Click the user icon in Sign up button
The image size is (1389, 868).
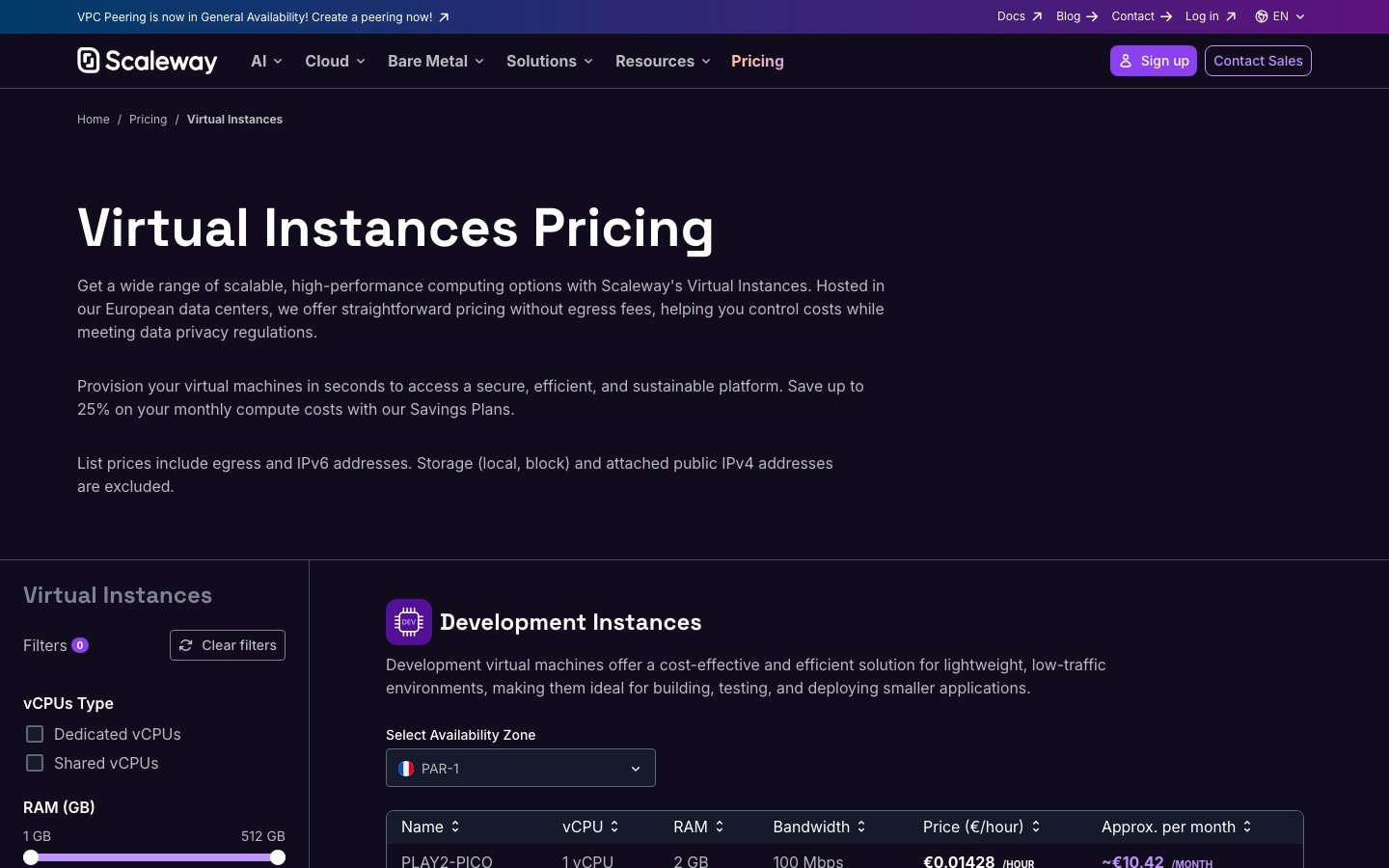[1126, 61]
